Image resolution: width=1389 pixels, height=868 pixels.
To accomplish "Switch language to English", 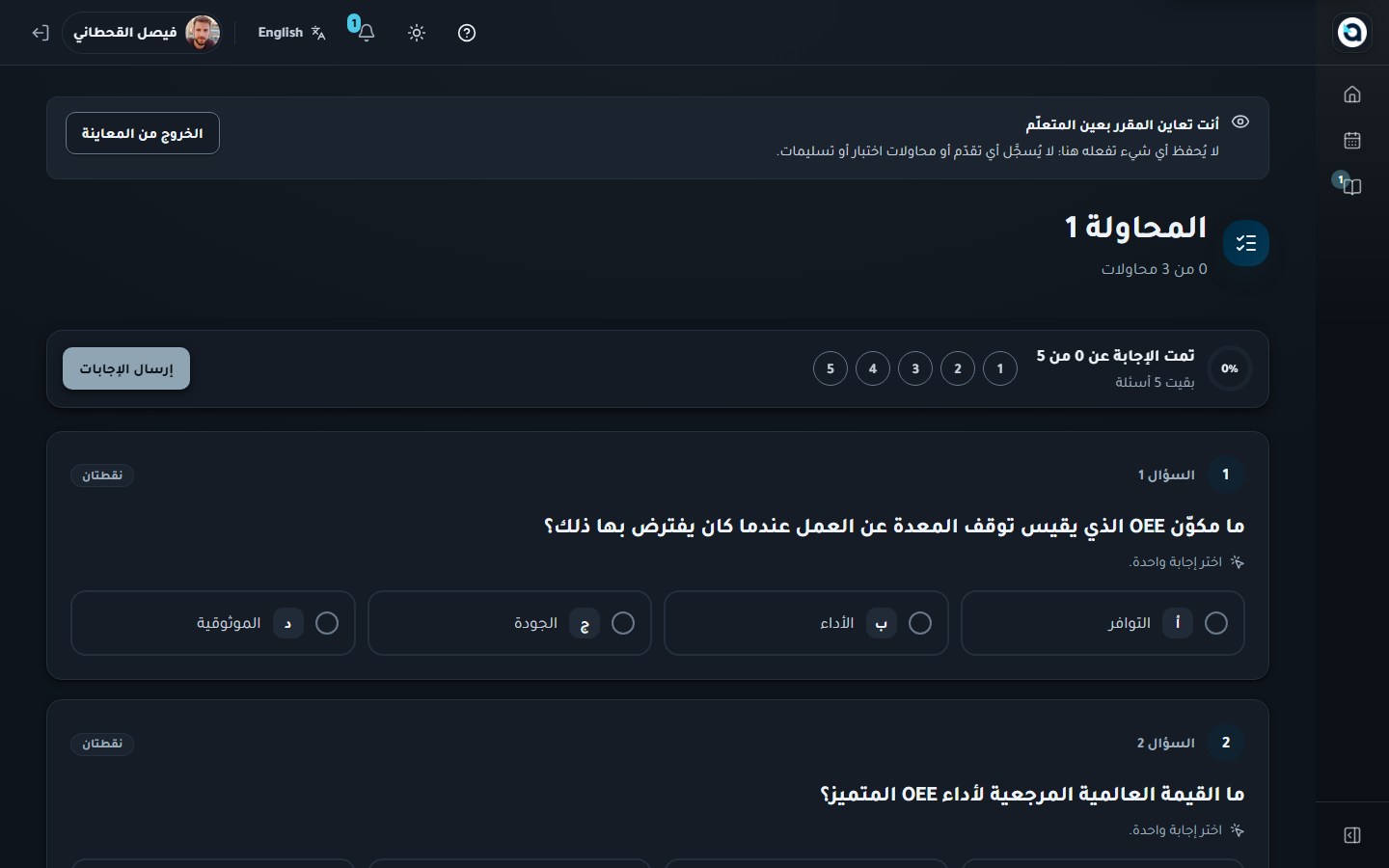I will point(291,33).
